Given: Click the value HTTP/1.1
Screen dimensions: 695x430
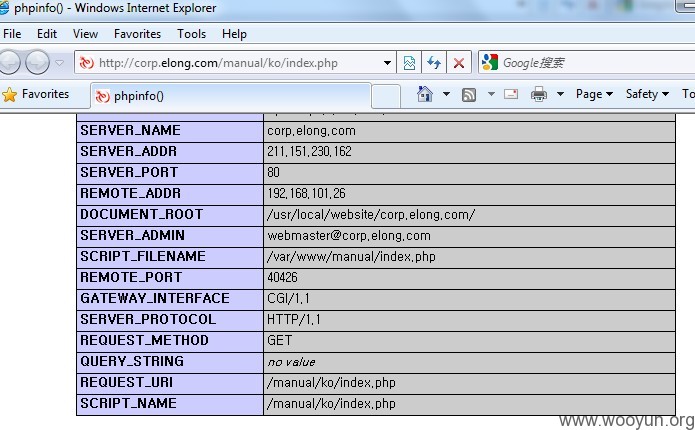Looking at the screenshot, I should (x=293, y=319).
